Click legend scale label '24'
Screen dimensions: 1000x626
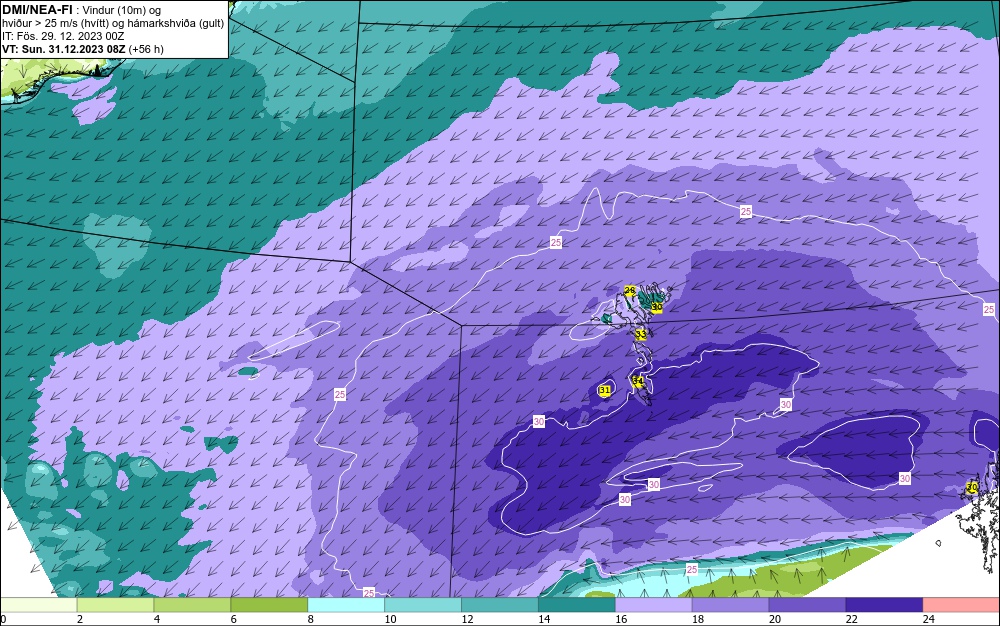(929, 619)
